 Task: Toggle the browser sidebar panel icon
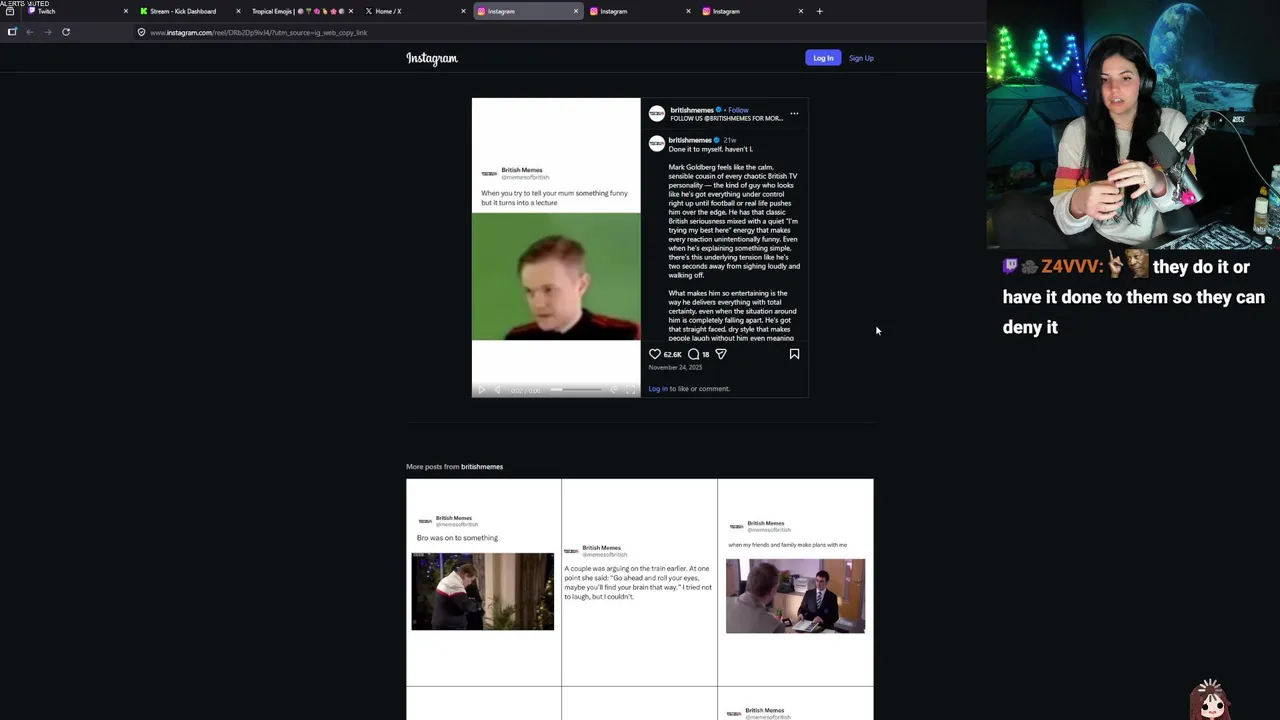12,32
